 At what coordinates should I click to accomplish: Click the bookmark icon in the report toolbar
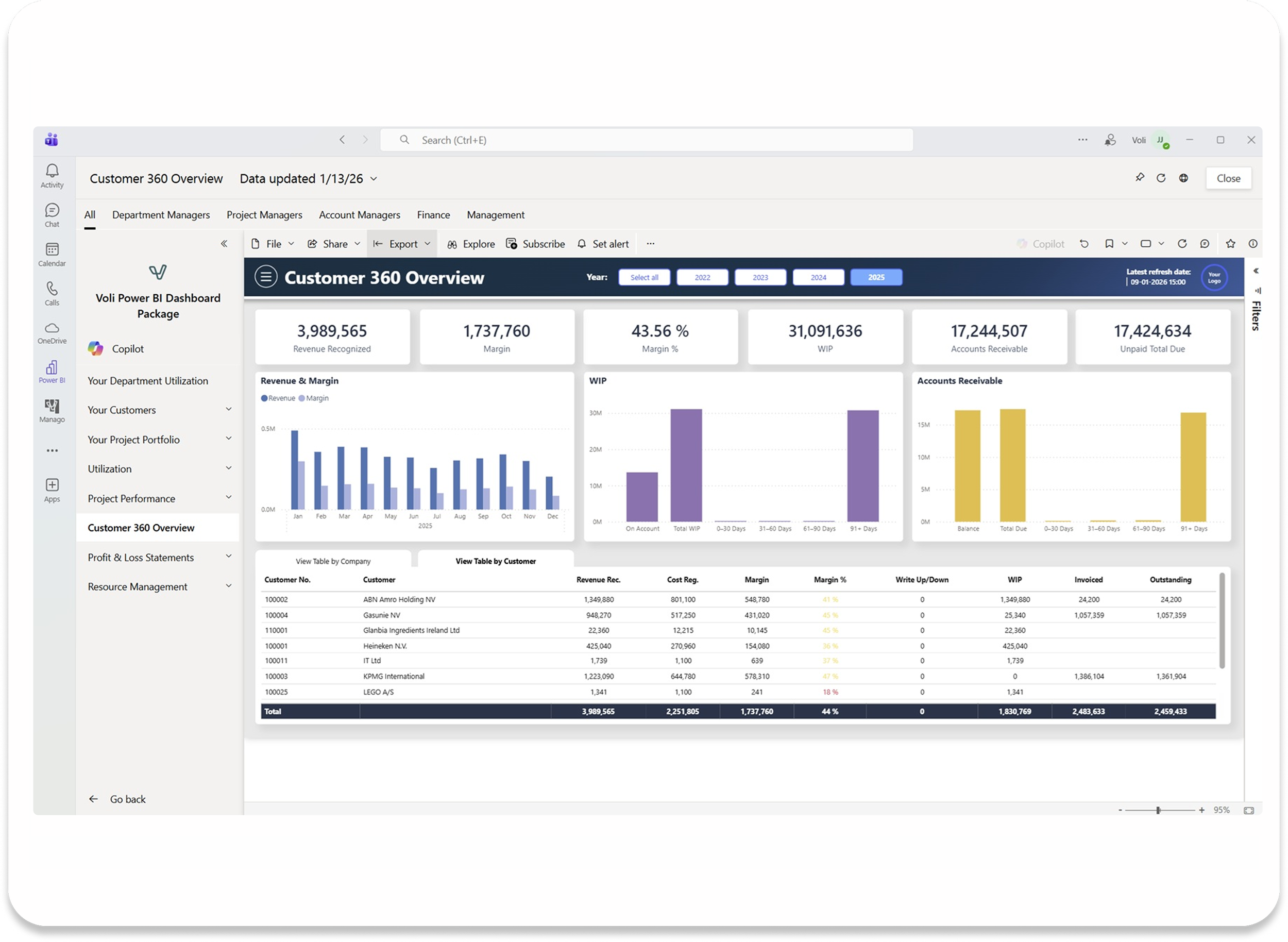click(1109, 244)
